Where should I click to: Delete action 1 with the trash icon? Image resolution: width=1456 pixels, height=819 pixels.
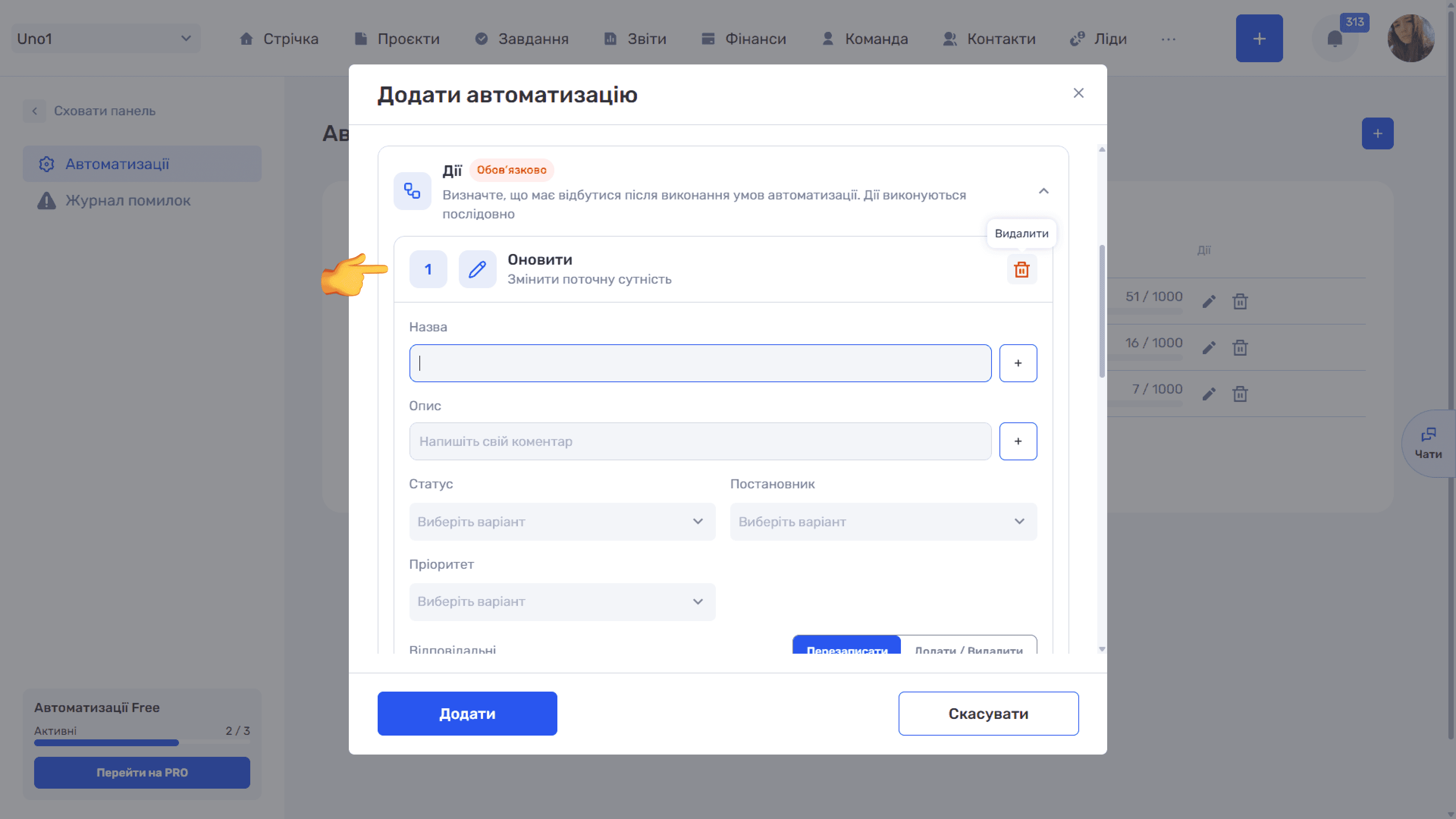(x=1021, y=269)
